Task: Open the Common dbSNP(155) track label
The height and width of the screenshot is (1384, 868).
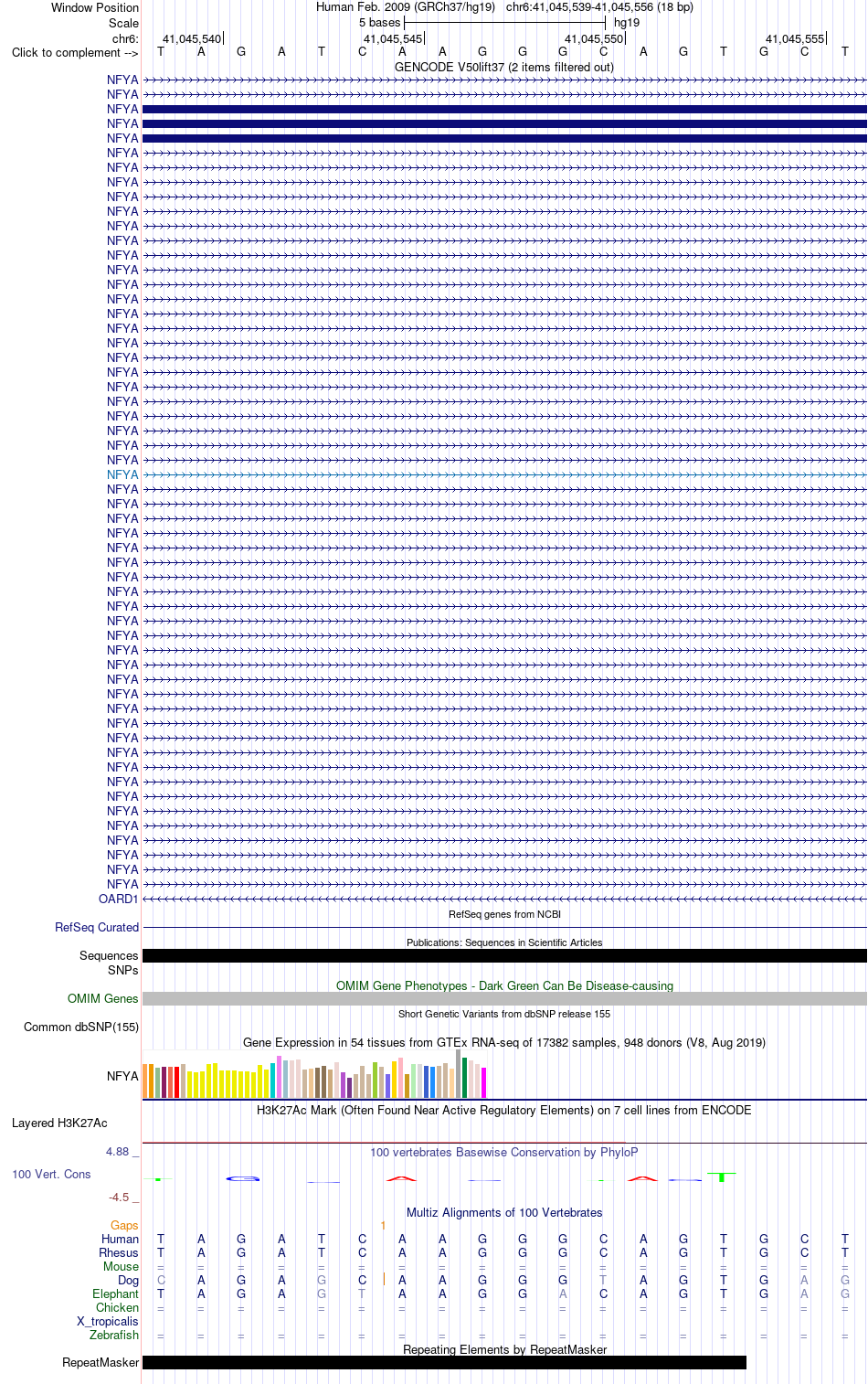Action: (81, 1027)
